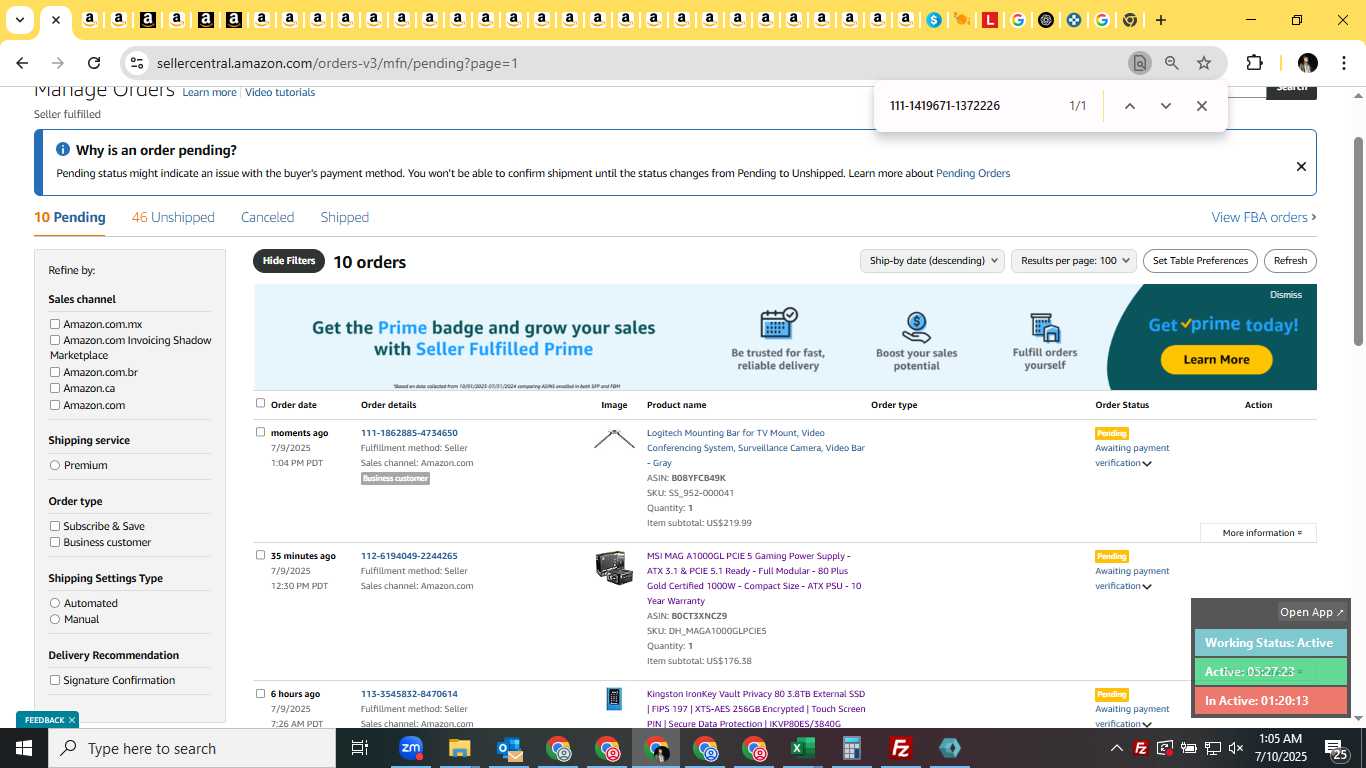
Task: Click the info icon beside 'Why is an order pending?'
Action: click(63, 150)
